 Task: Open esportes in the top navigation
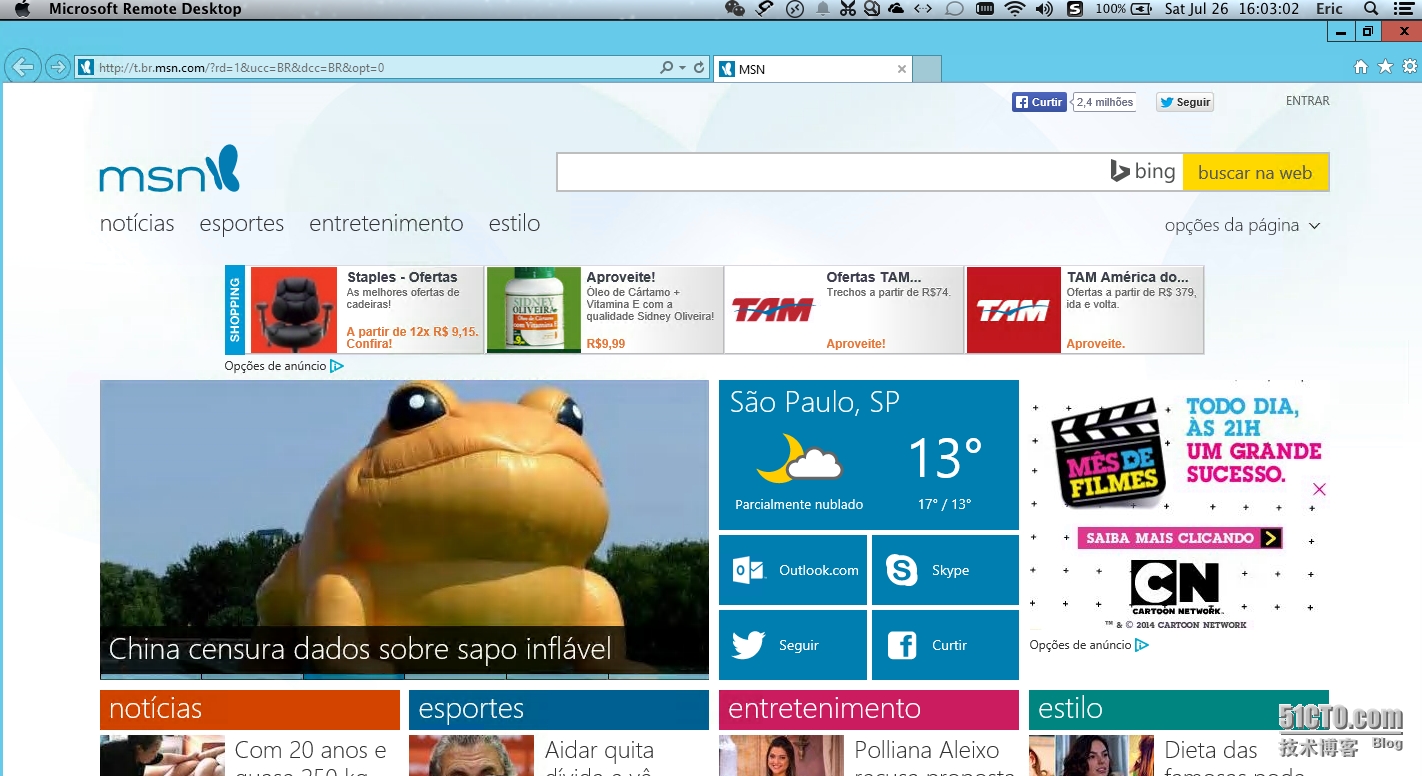(x=242, y=224)
